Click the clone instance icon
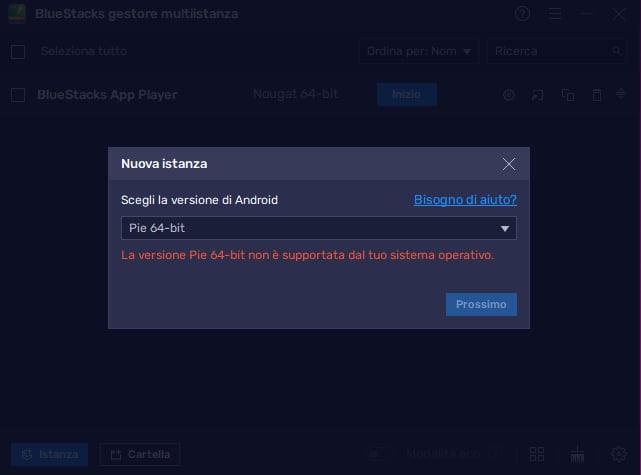This screenshot has height=475, width=641. pyautogui.click(x=567, y=95)
